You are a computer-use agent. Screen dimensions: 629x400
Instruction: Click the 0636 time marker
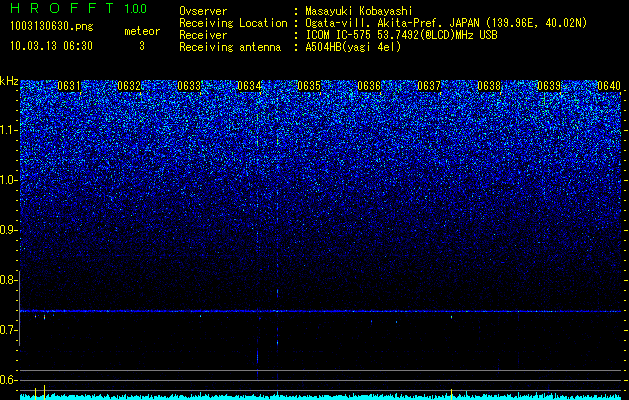coord(369,86)
